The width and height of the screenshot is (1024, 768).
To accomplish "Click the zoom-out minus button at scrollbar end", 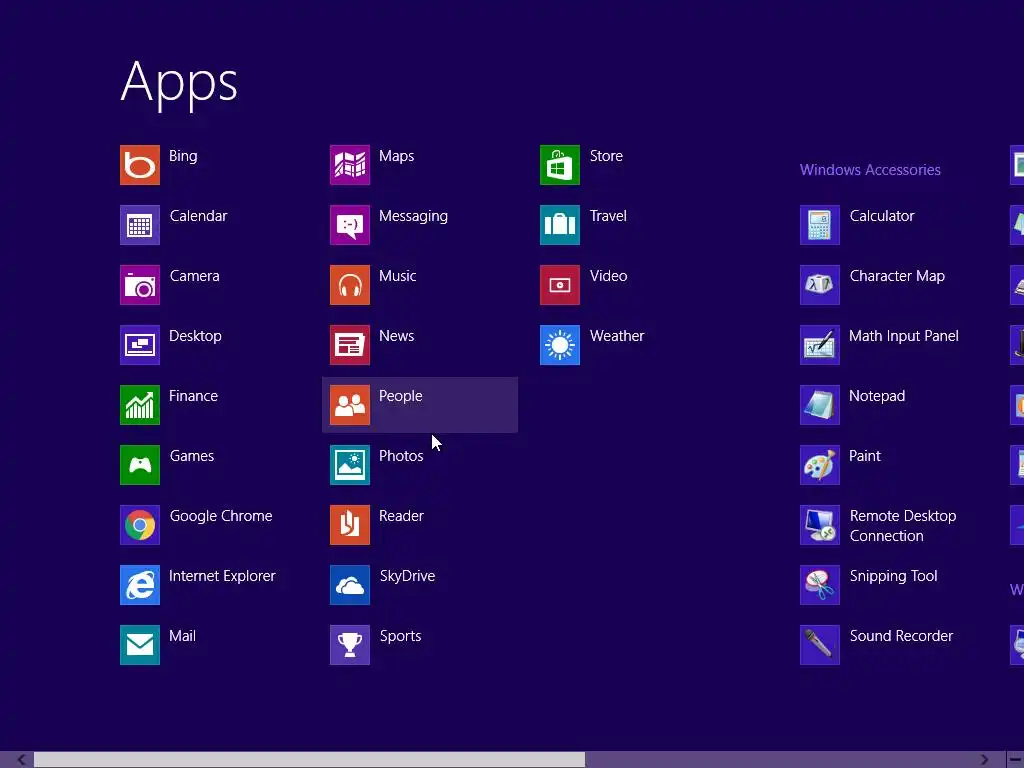I will click(1015, 760).
